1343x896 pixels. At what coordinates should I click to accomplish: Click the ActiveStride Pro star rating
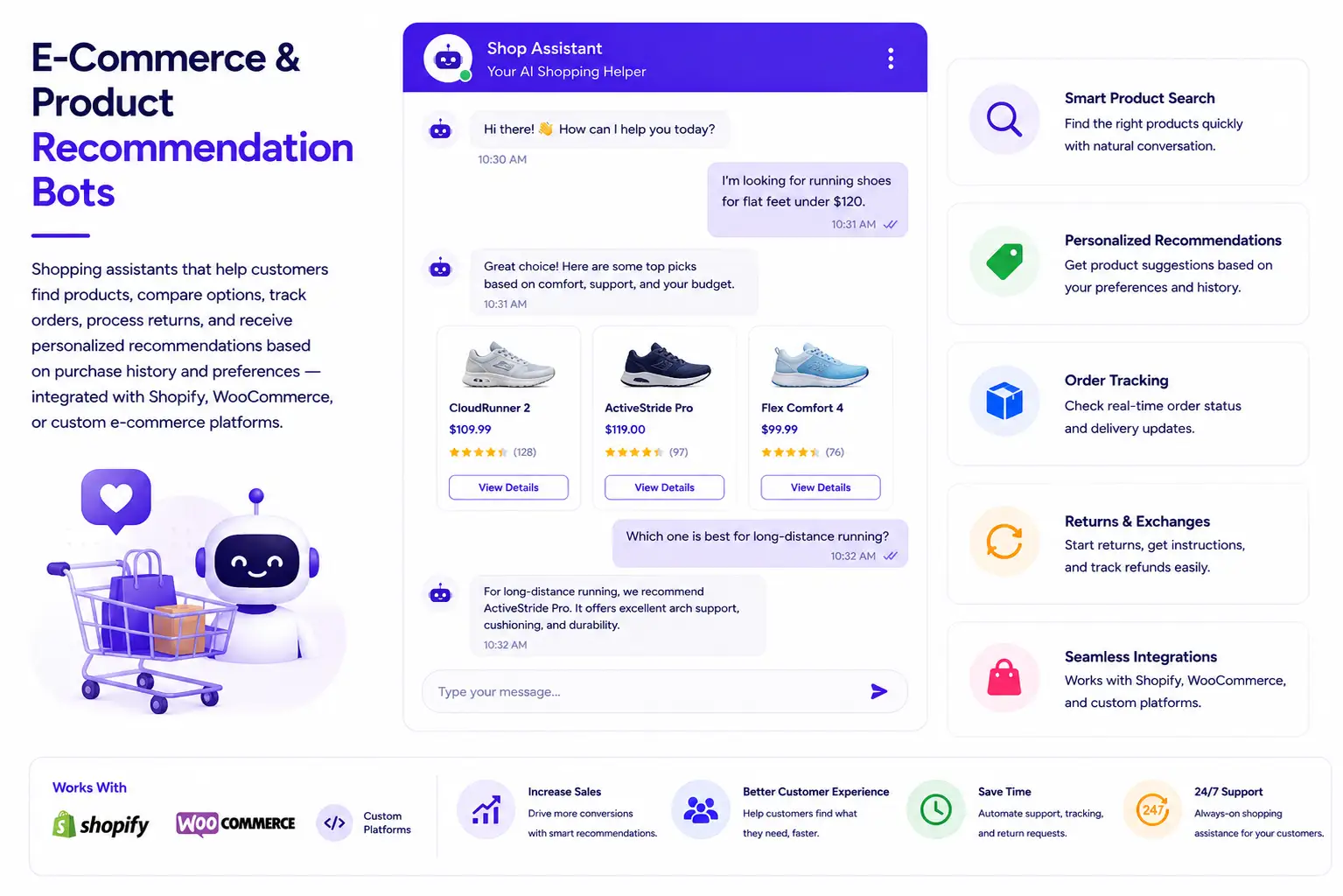pyautogui.click(x=634, y=452)
